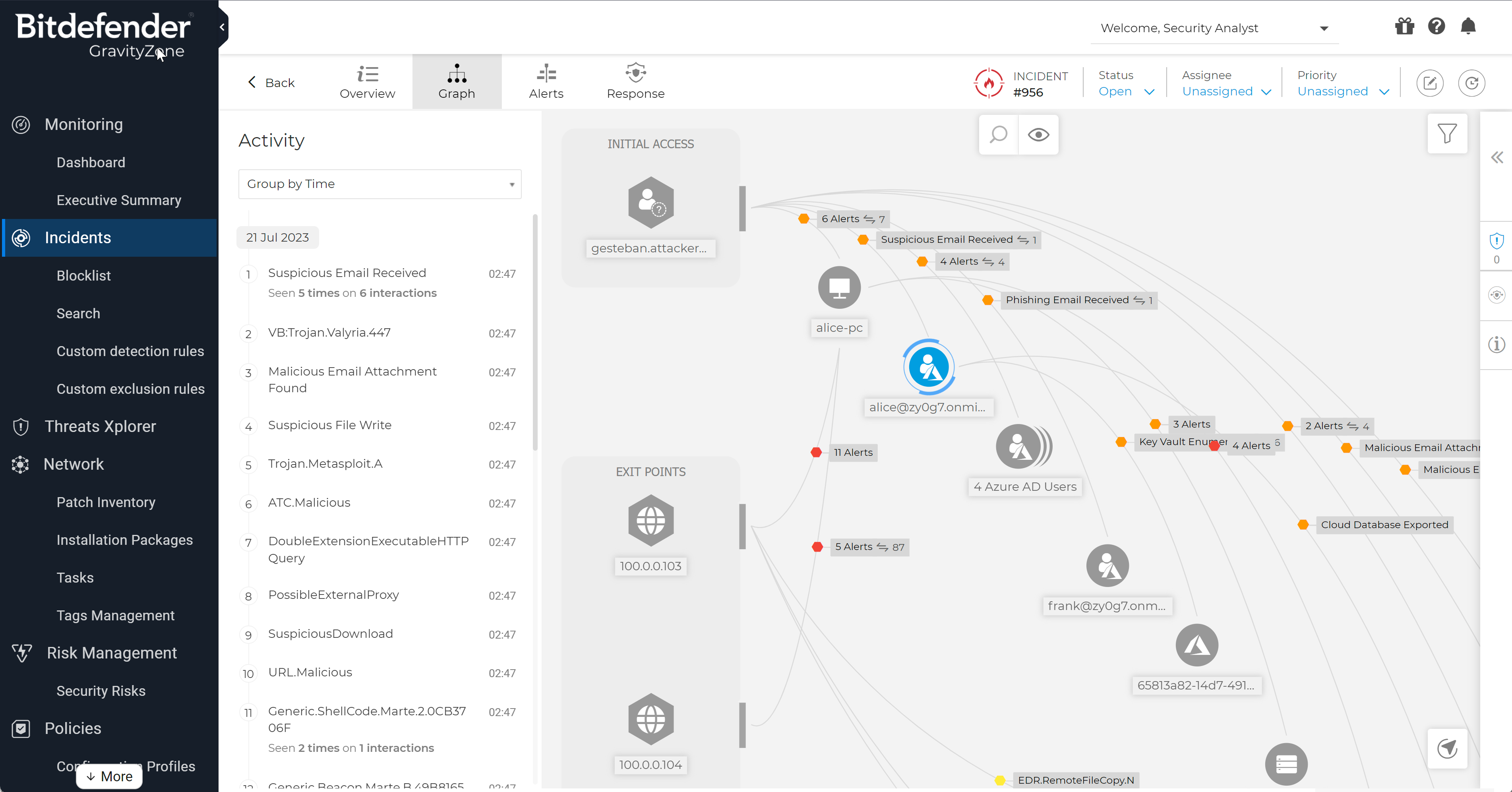The height and width of the screenshot is (792, 1512).
Task: Select the 4 Azure AD Users node
Action: (1024, 447)
